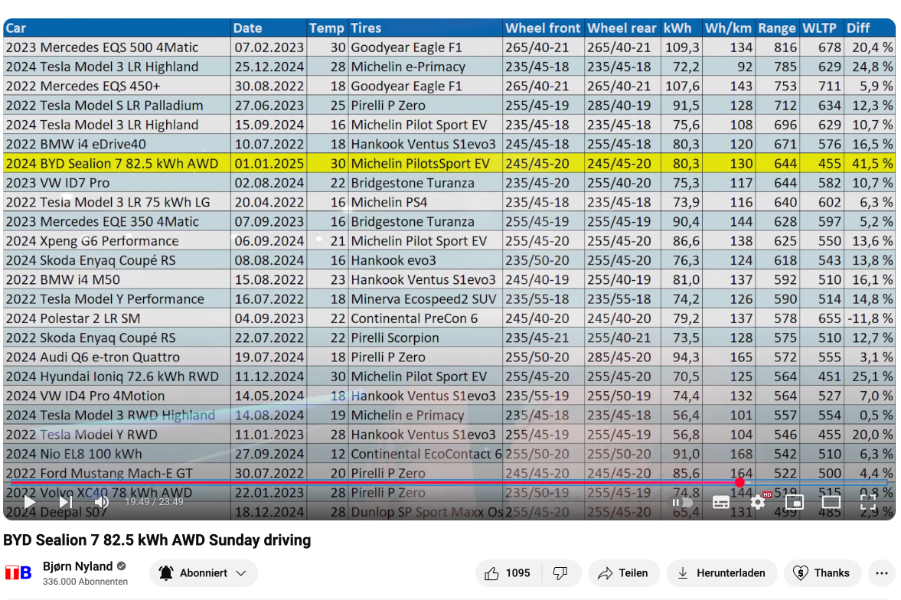This screenshot has width=901, height=600.
Task: Open the Bjørn Nyland channel avatar
Action: tap(18, 573)
